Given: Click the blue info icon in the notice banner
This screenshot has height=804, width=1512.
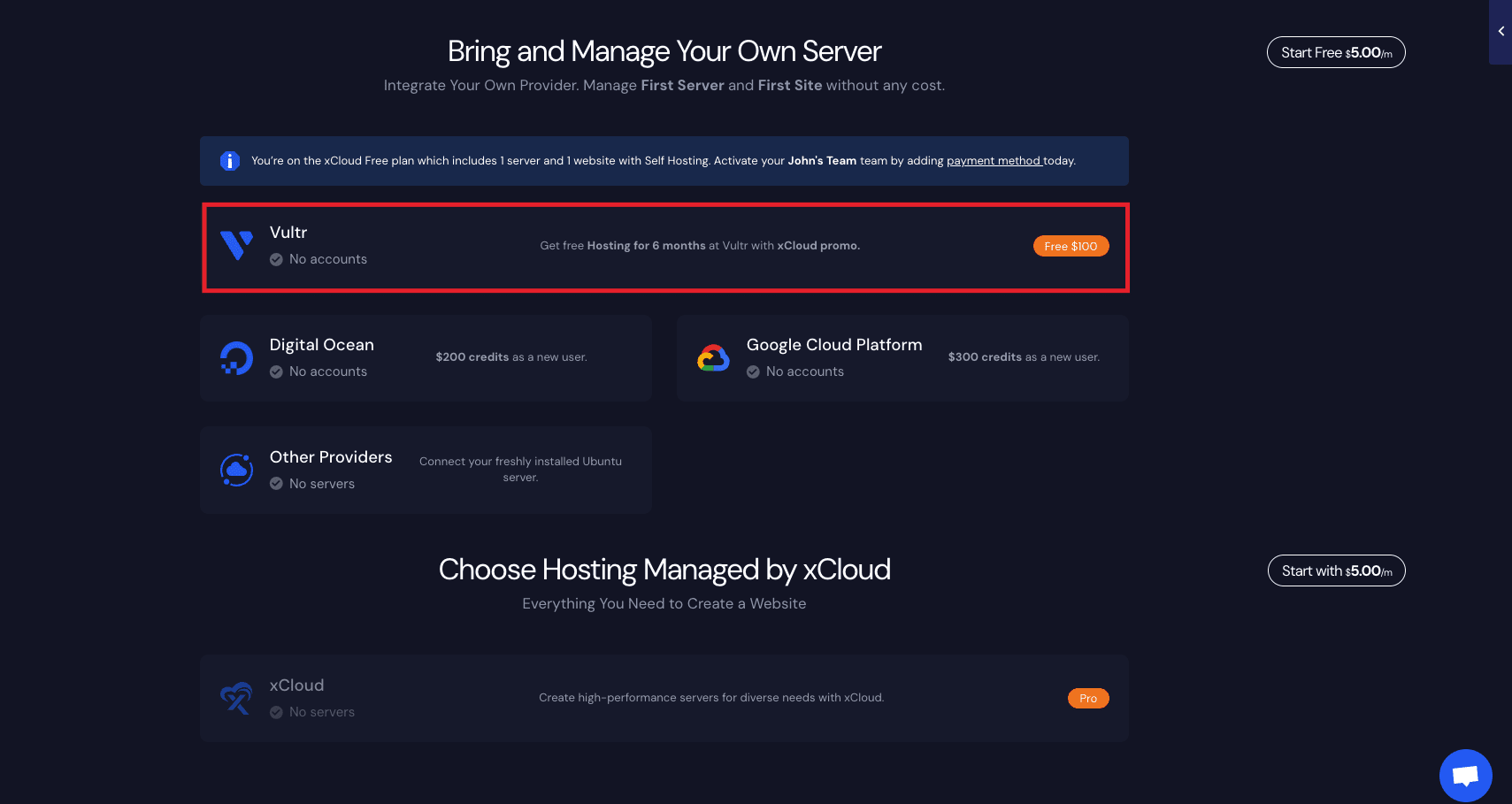Looking at the screenshot, I should 229,161.
